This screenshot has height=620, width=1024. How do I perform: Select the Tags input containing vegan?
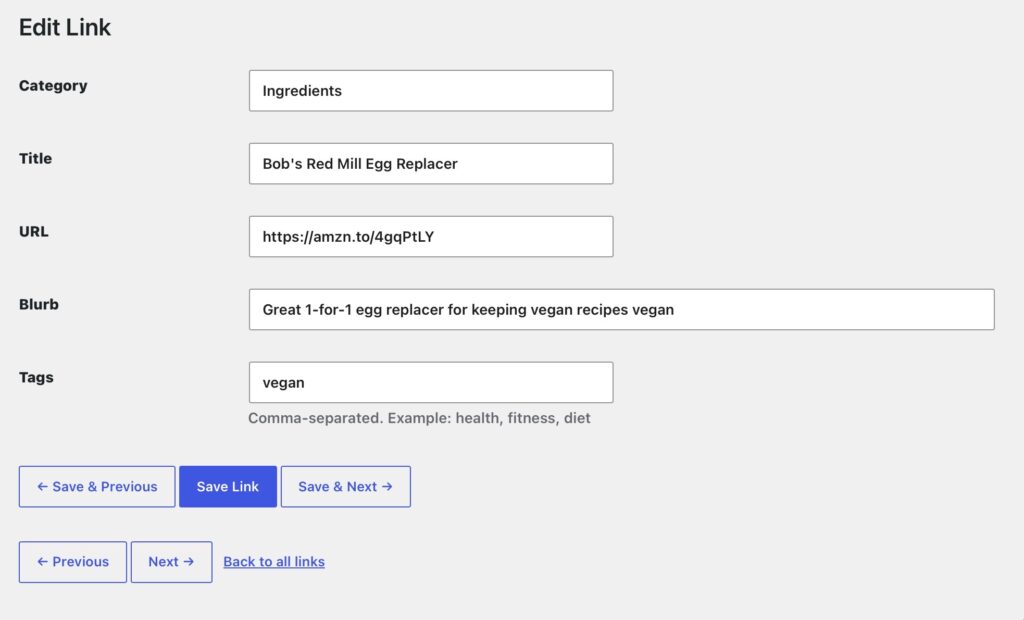point(431,382)
